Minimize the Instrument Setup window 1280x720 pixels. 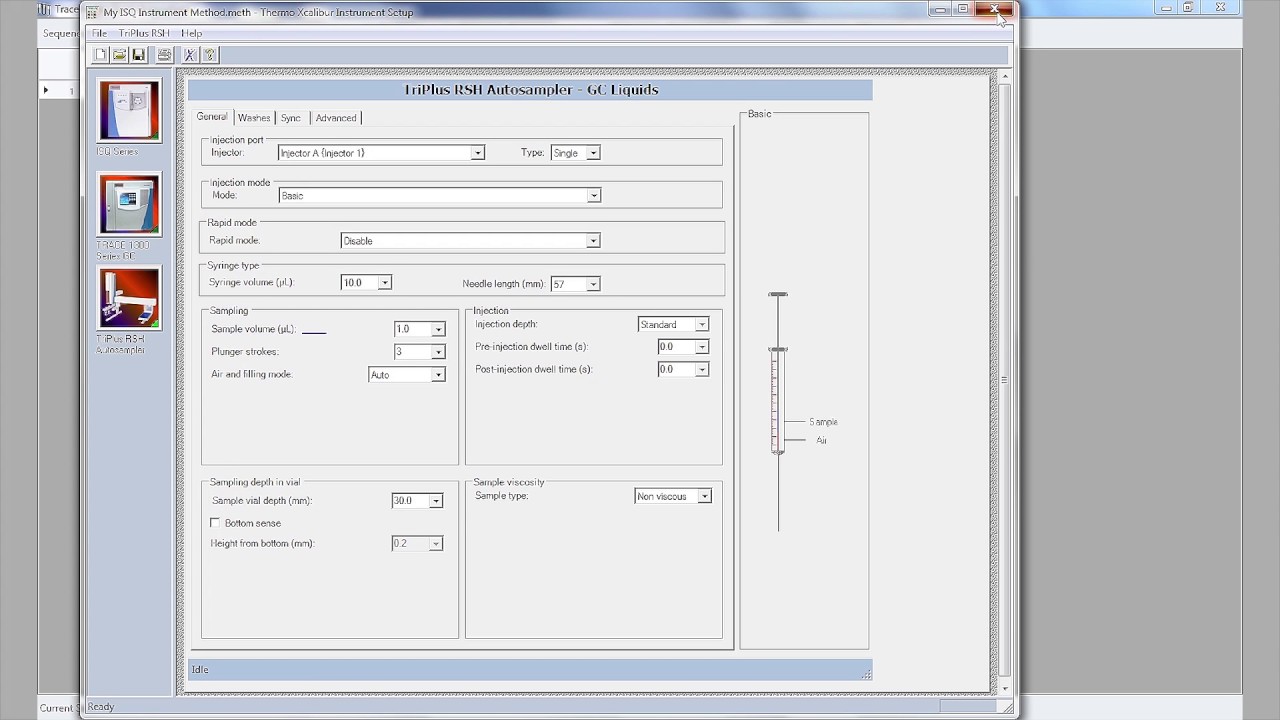click(939, 9)
